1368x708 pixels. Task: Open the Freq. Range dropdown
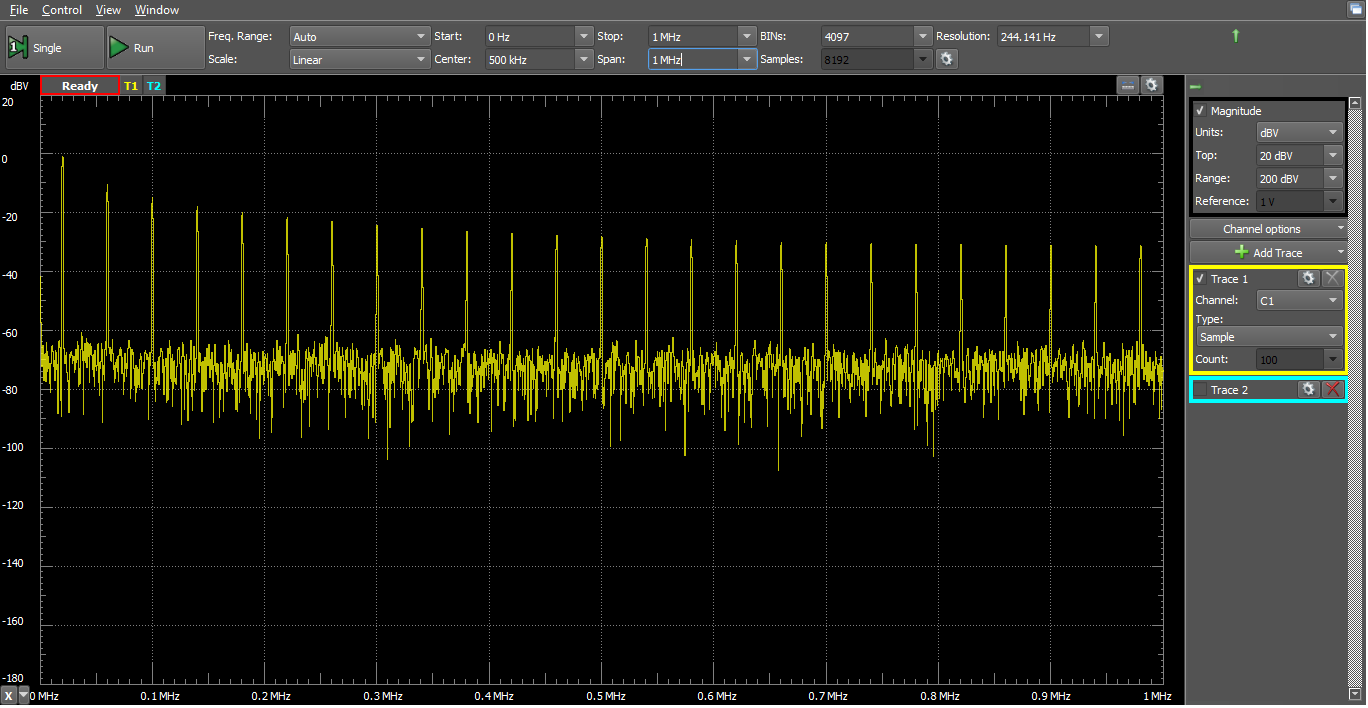(359, 37)
